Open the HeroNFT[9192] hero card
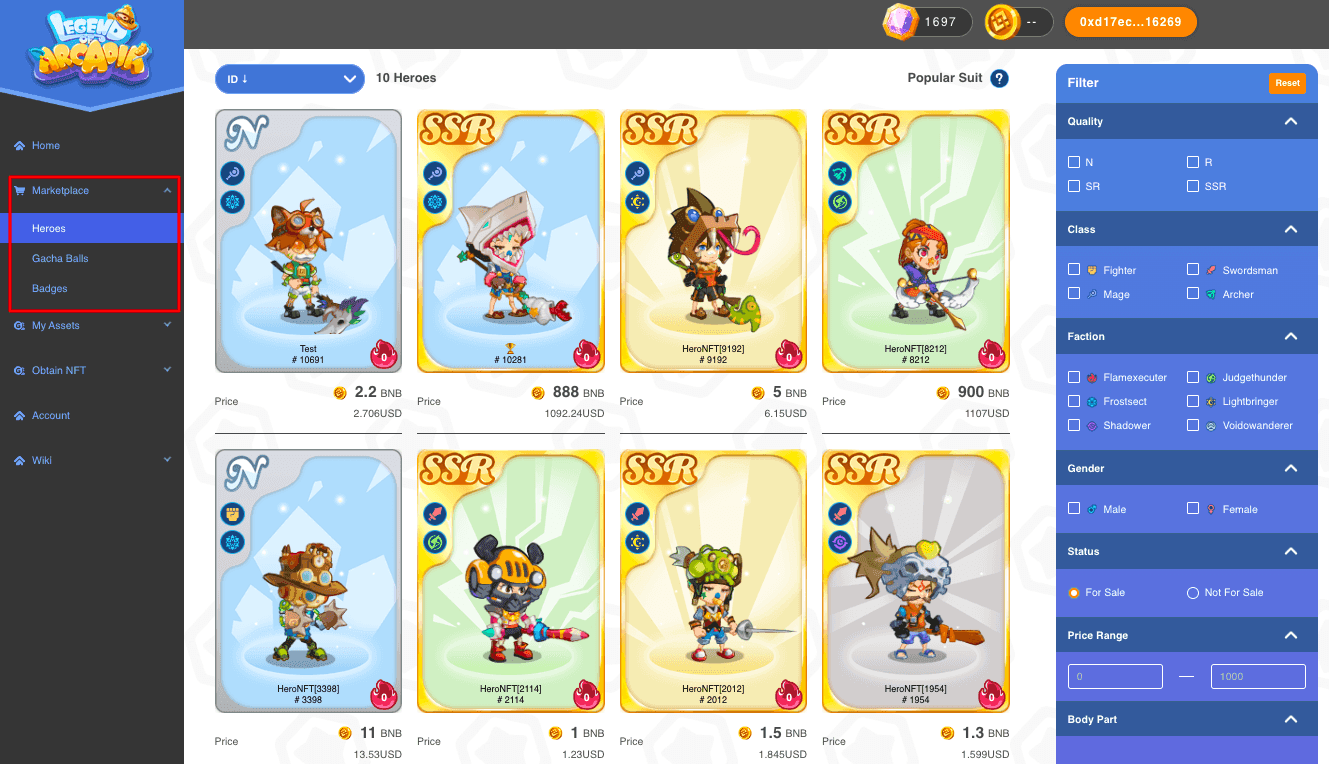Screen dimensions: 1329x764 [714, 240]
